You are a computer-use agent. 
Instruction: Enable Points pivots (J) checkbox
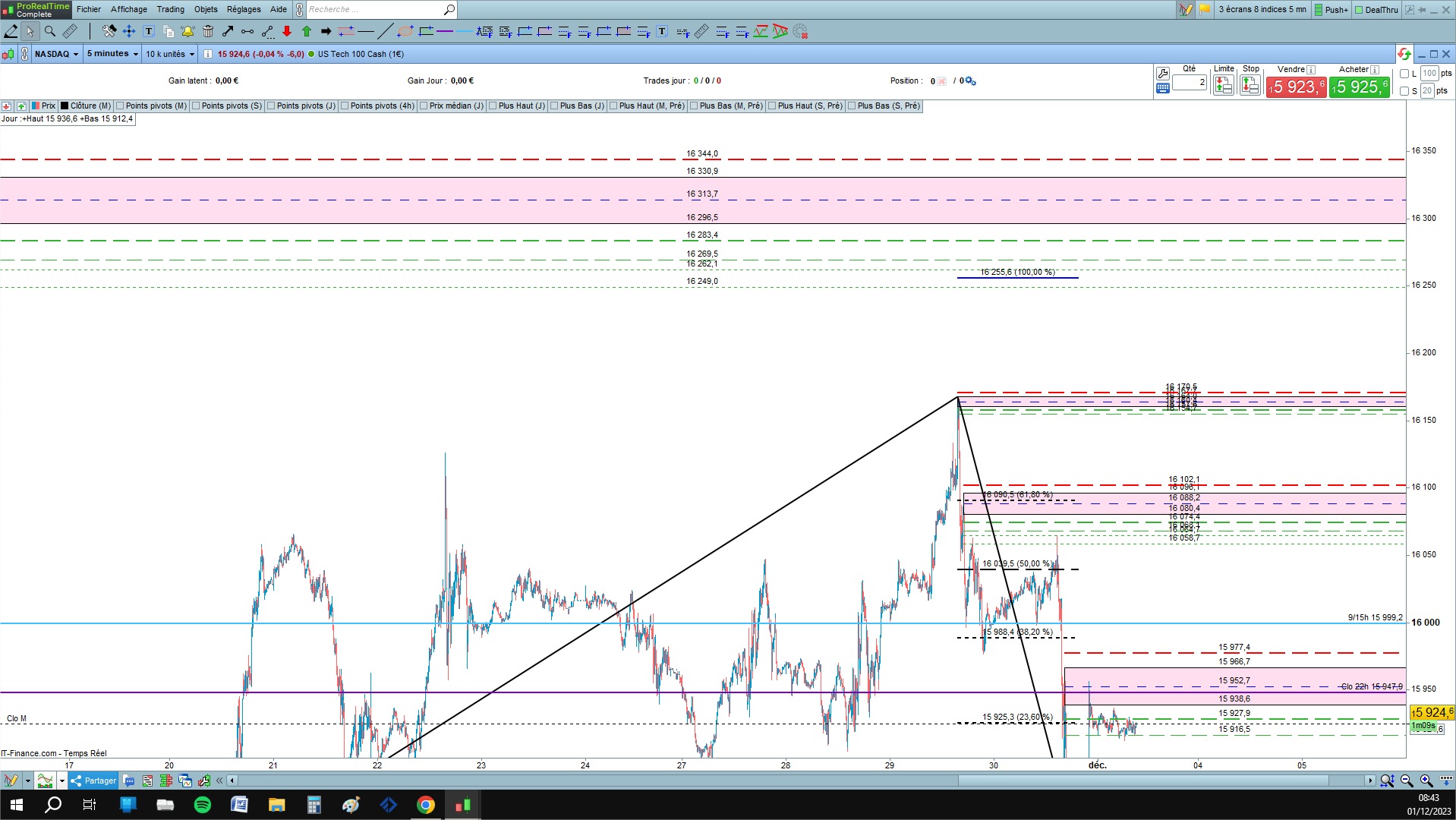coord(271,106)
